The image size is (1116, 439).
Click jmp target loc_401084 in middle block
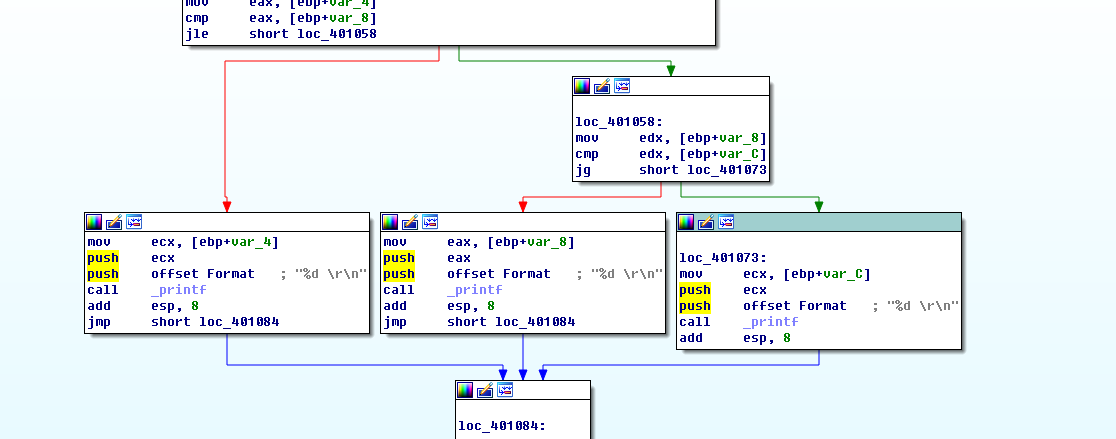pyautogui.click(x=538, y=322)
